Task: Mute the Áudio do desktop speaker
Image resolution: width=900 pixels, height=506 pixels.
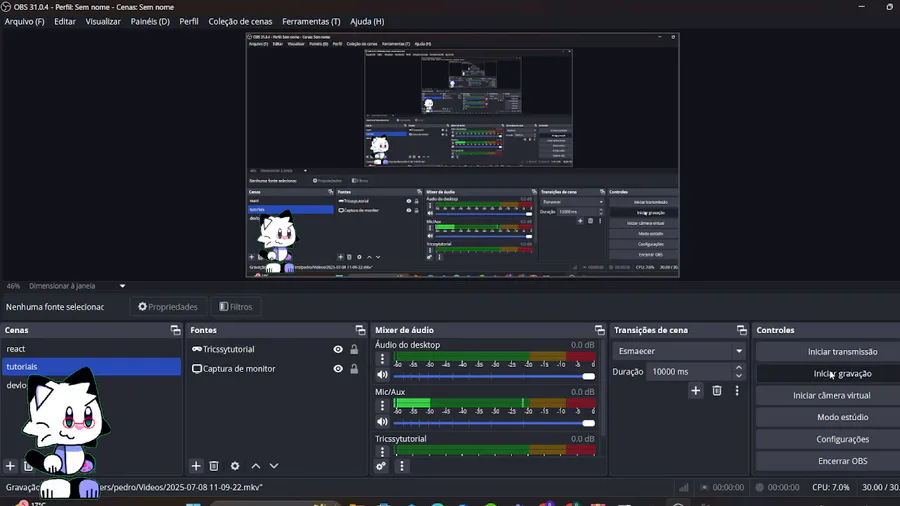Action: [382, 375]
